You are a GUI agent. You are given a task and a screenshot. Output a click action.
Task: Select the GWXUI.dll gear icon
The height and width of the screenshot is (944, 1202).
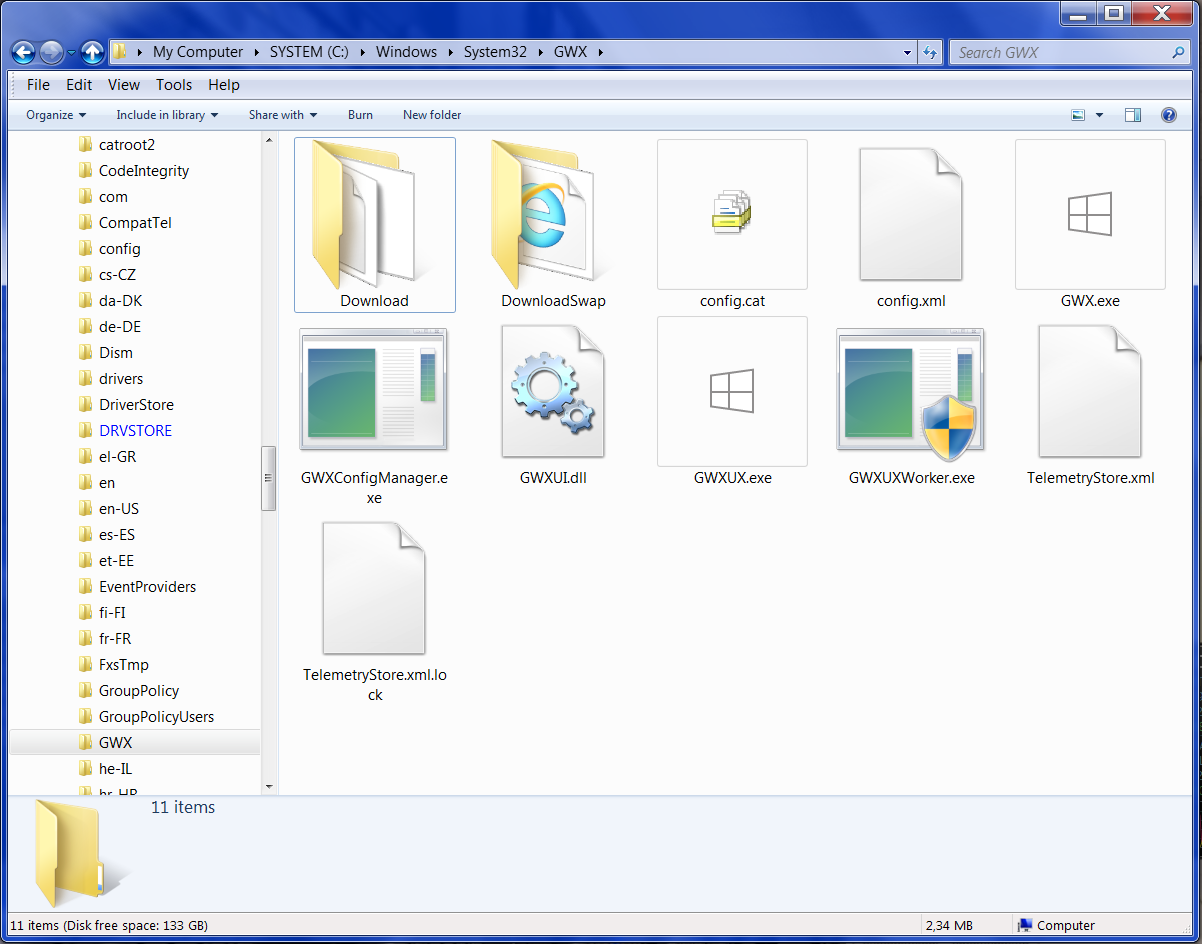tap(553, 392)
